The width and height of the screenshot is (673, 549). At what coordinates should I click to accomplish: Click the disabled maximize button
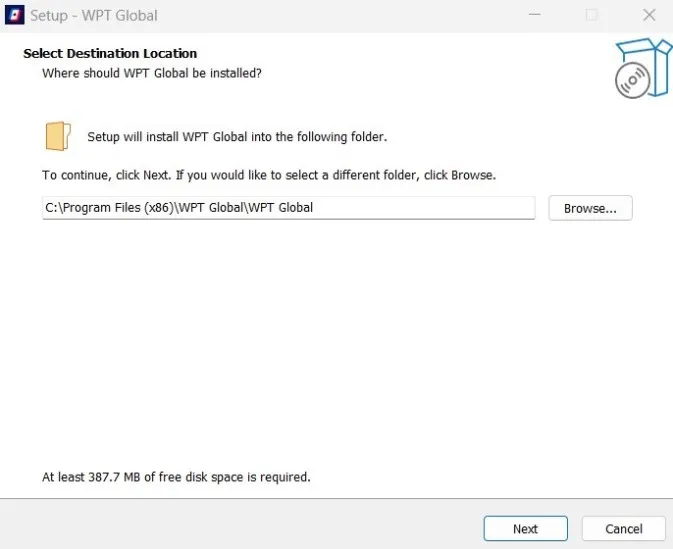click(x=591, y=15)
